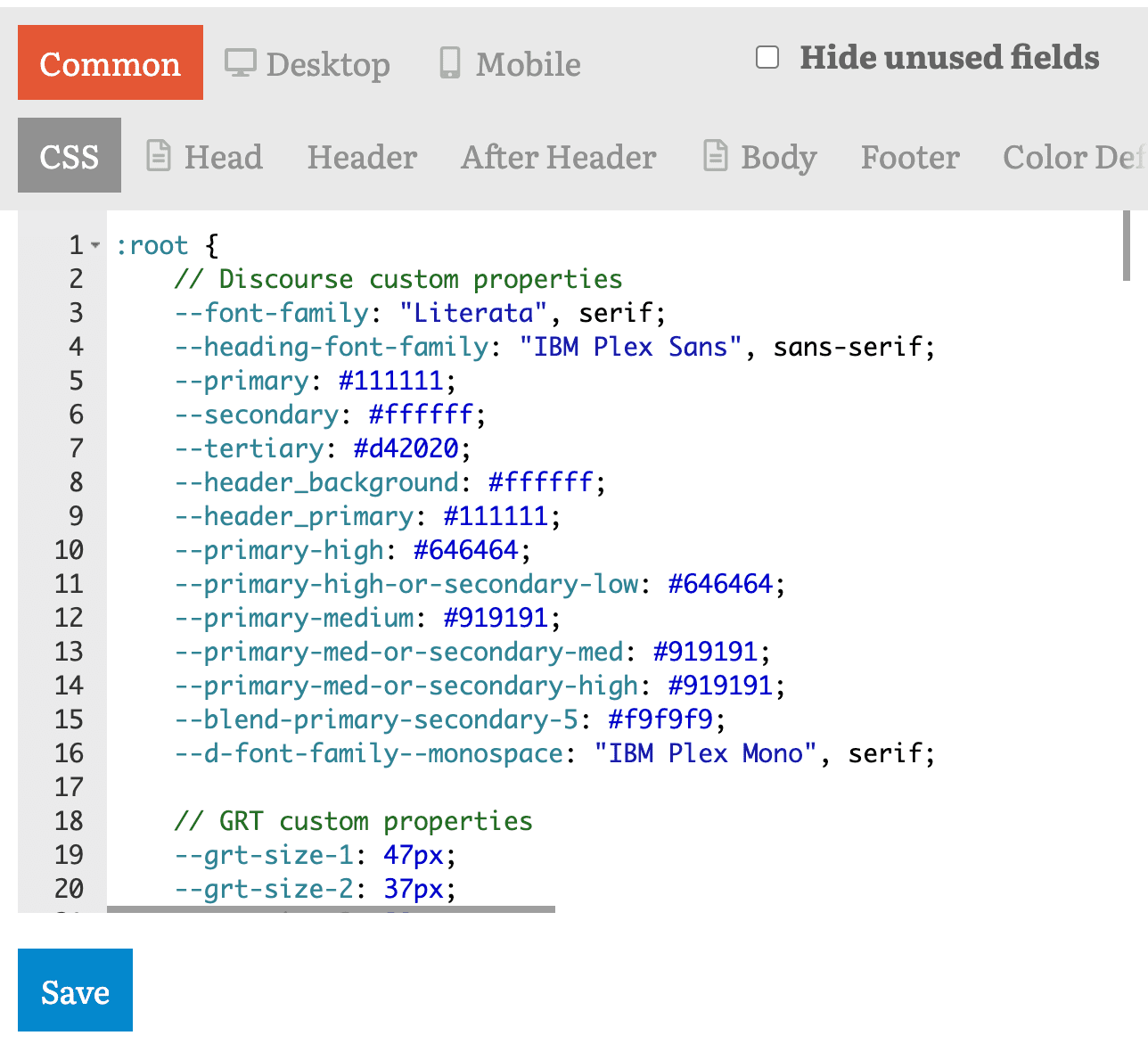Switch to the Desktop tab
Screen dimensions: 1148x1052
click(x=307, y=64)
